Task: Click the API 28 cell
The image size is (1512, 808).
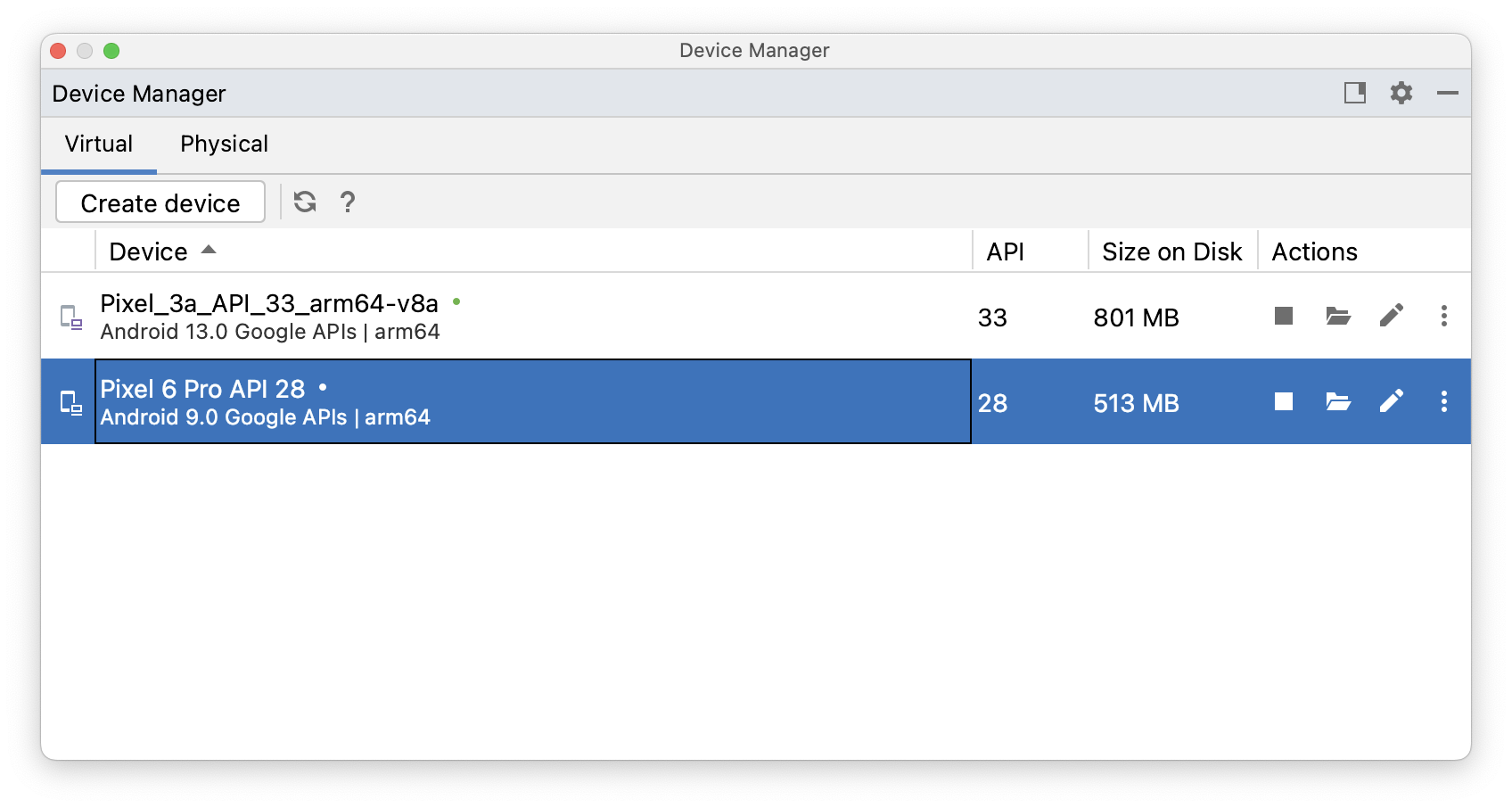Action: [x=992, y=403]
